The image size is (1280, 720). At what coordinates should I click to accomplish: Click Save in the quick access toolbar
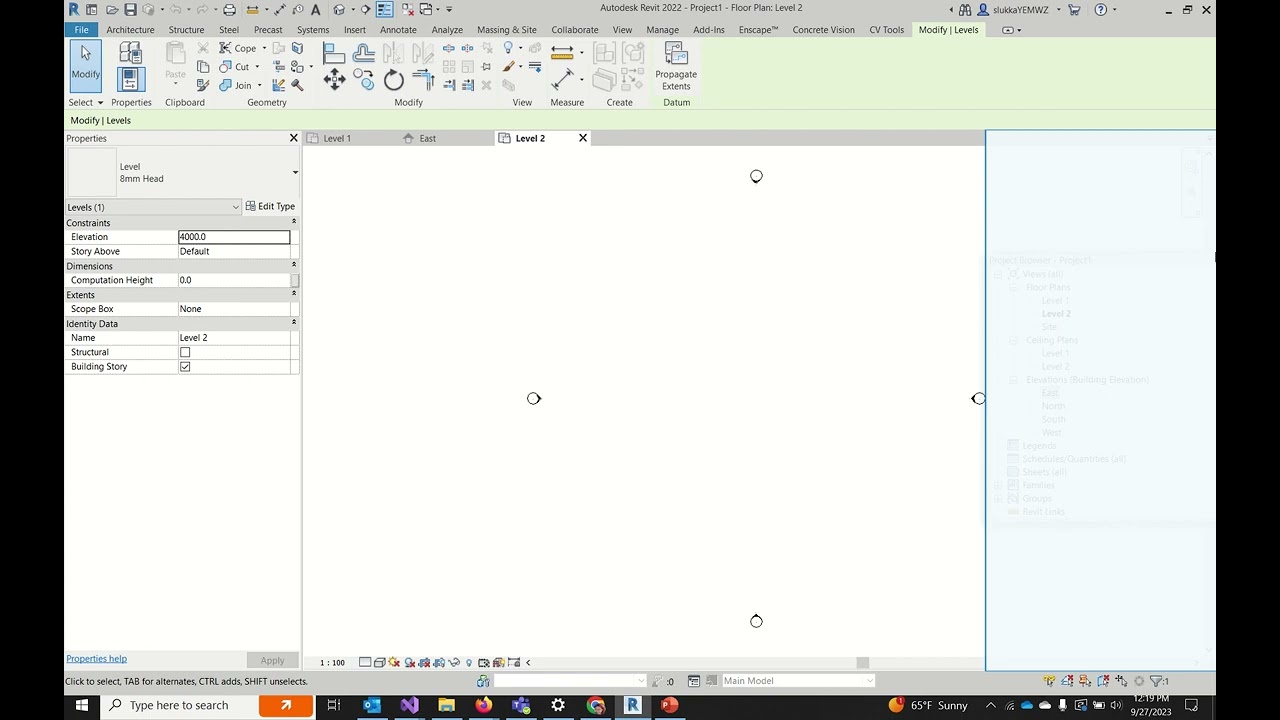click(x=130, y=10)
